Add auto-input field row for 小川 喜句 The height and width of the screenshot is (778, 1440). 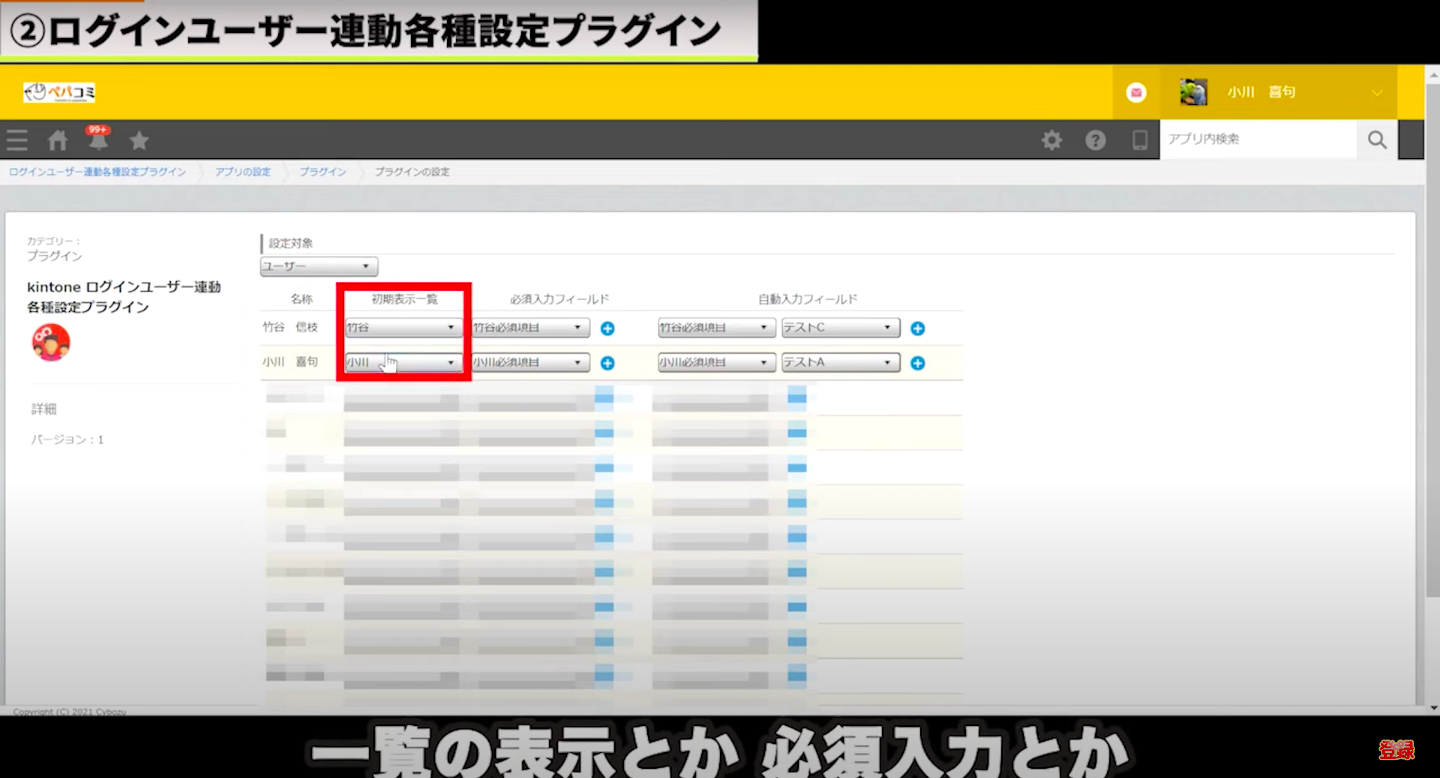point(917,363)
